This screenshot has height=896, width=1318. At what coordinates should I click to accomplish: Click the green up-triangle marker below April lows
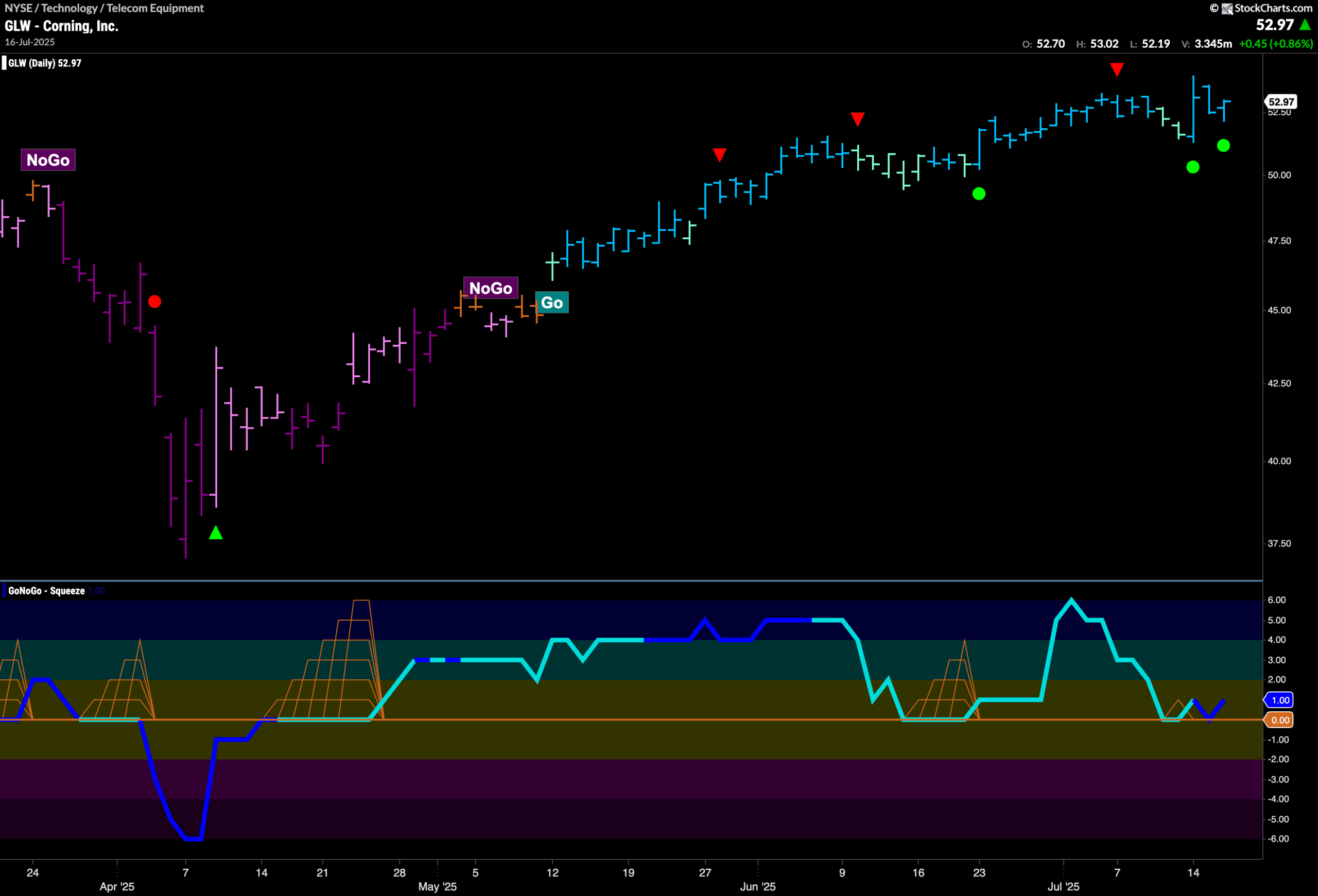coord(216,533)
